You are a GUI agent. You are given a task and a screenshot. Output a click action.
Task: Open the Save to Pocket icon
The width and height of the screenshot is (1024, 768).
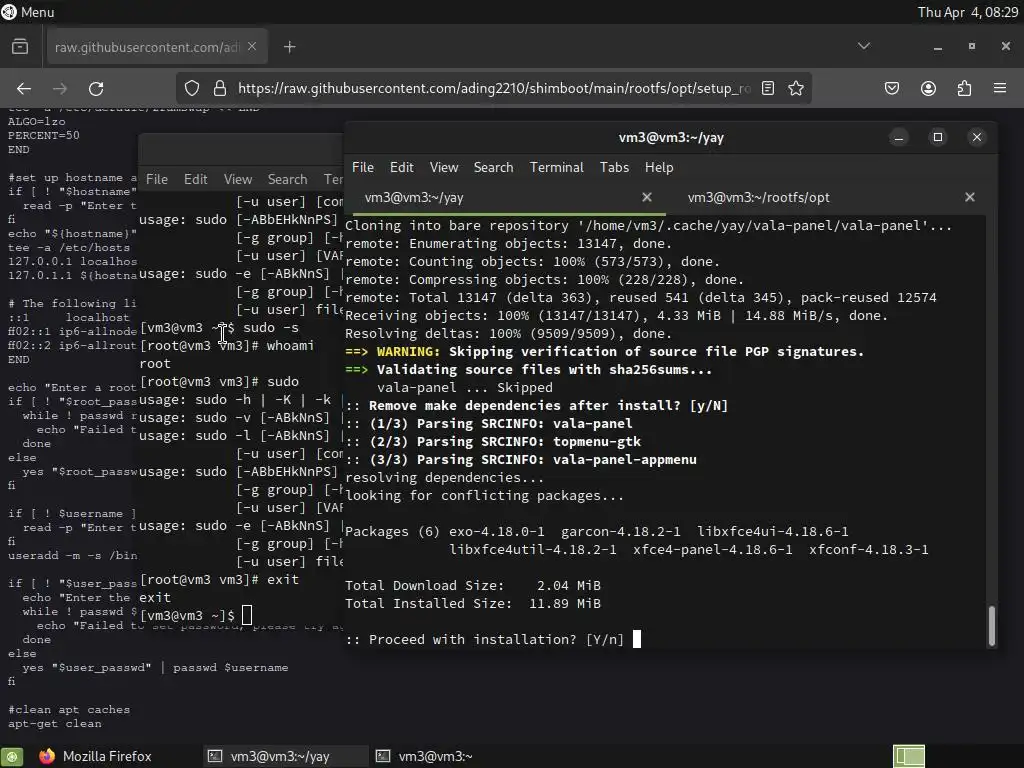pos(892,88)
